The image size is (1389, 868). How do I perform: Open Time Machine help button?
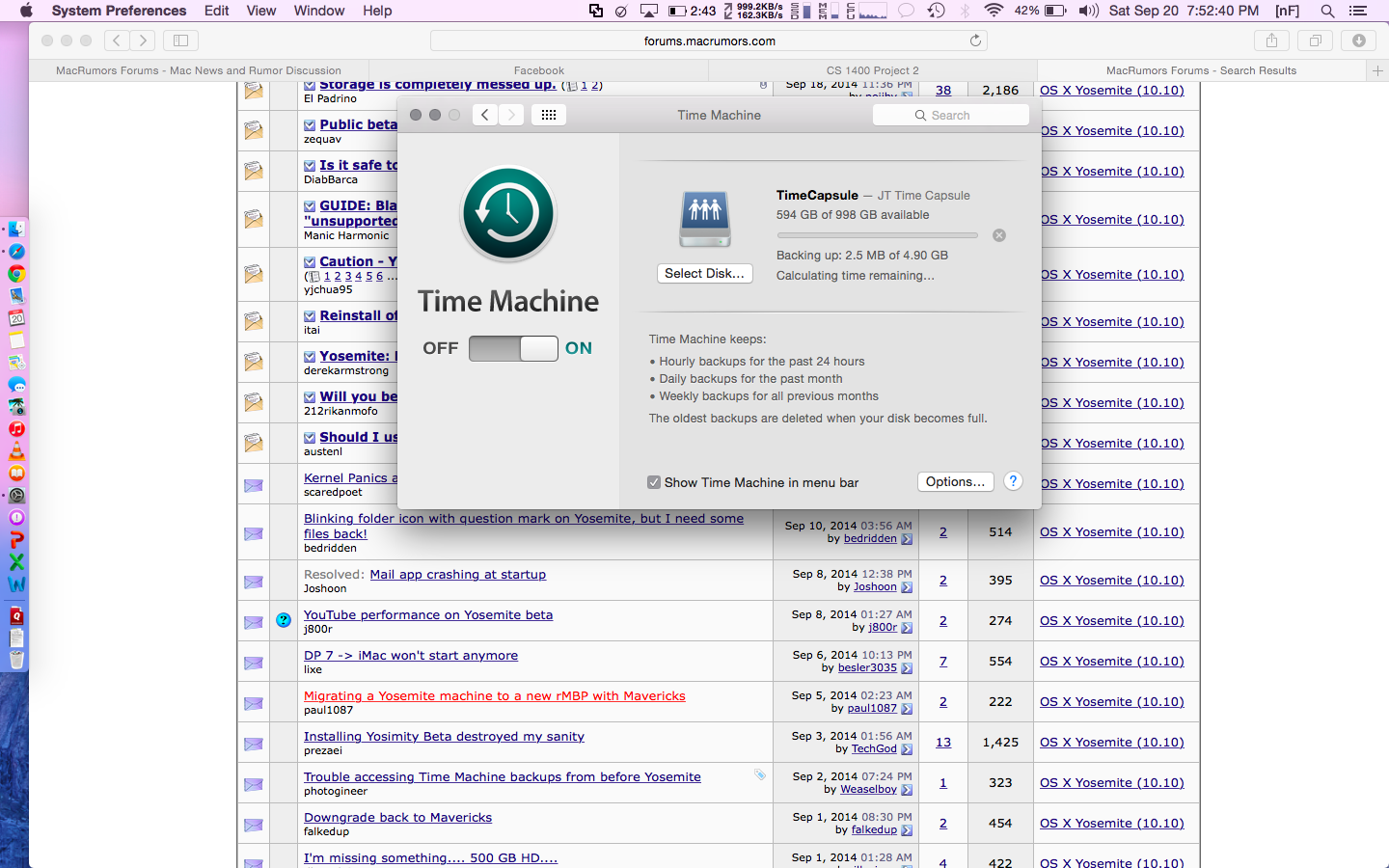click(x=1013, y=481)
